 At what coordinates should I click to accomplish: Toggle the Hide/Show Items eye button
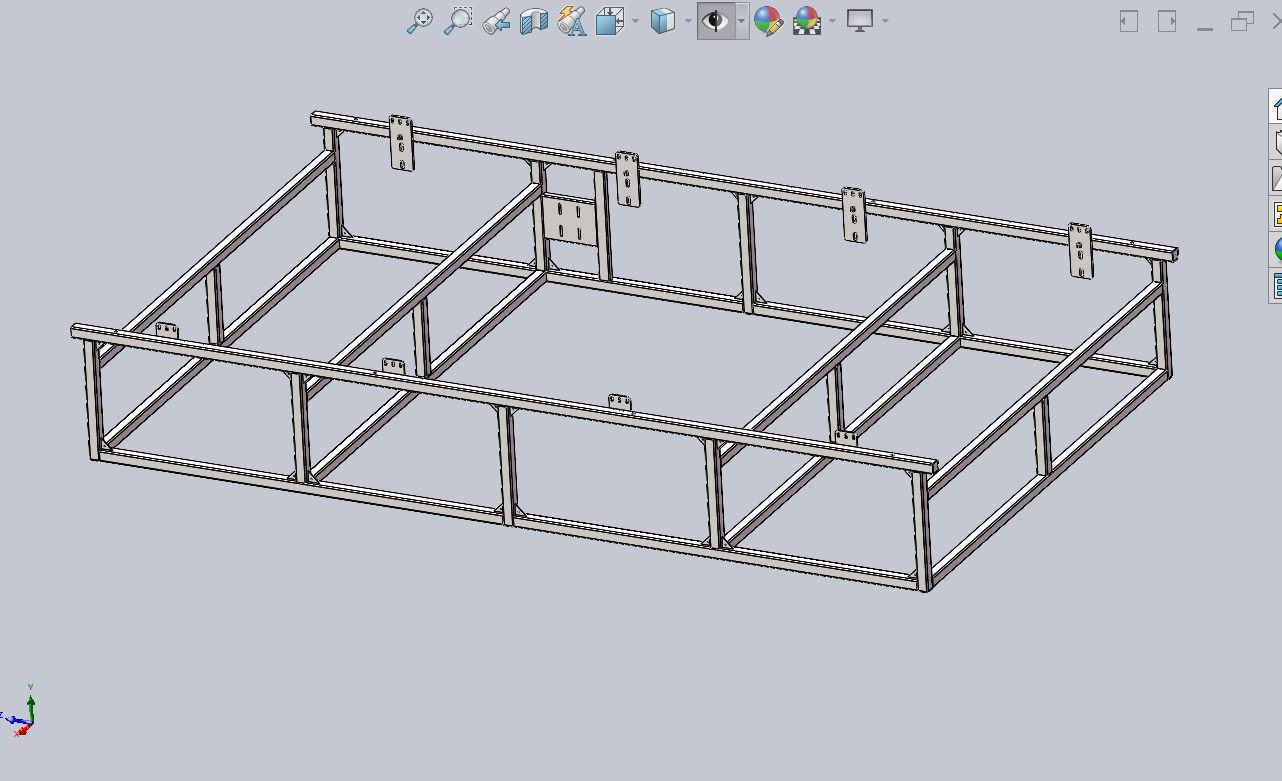(x=715, y=21)
